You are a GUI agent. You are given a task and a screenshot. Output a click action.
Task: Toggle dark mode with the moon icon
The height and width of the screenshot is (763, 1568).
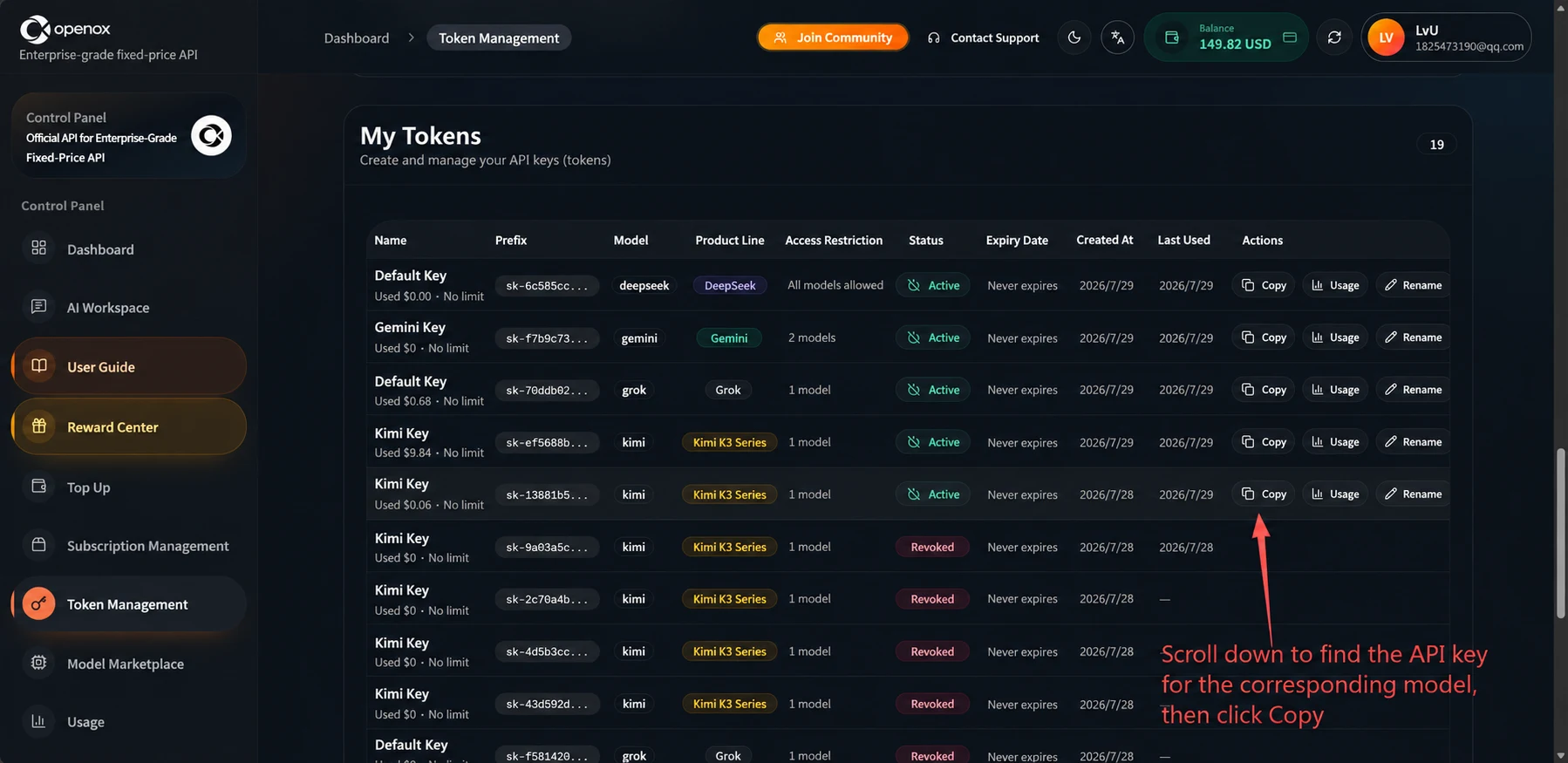[x=1074, y=37]
